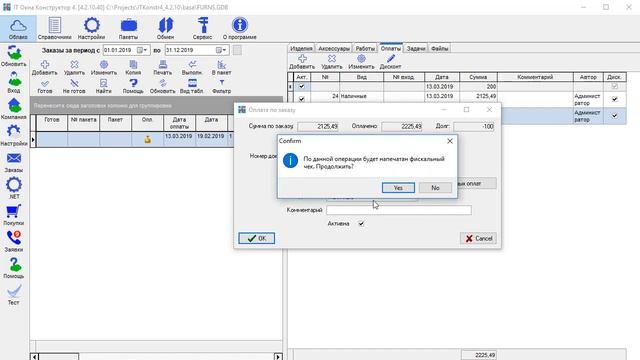Open Справочники reference books
640x360 pixels.
coord(54,29)
